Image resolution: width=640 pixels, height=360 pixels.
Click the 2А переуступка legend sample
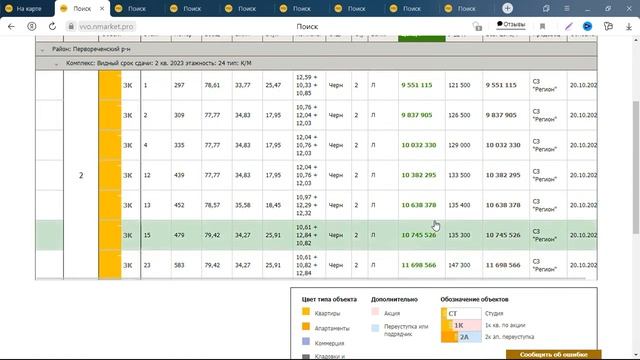pos(461,337)
